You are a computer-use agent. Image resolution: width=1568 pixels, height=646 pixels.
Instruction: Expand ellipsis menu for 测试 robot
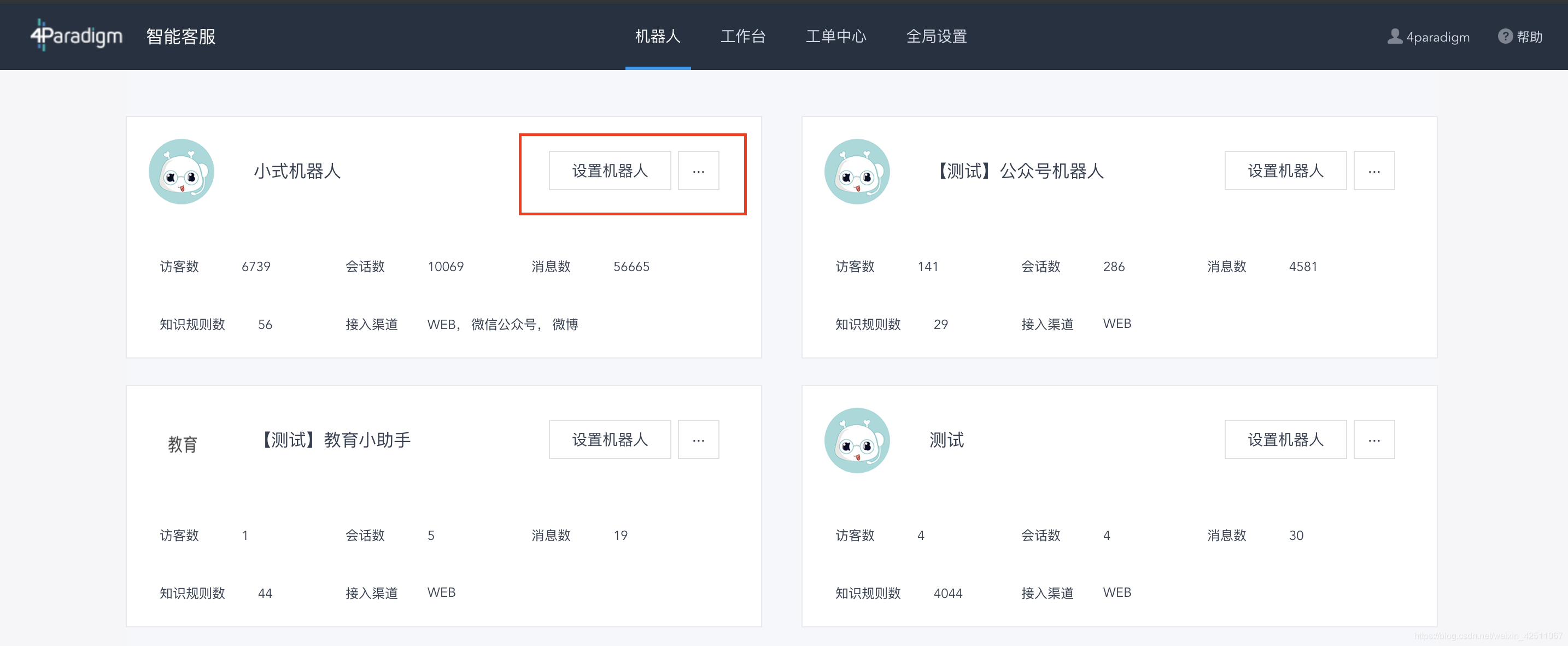1374,440
